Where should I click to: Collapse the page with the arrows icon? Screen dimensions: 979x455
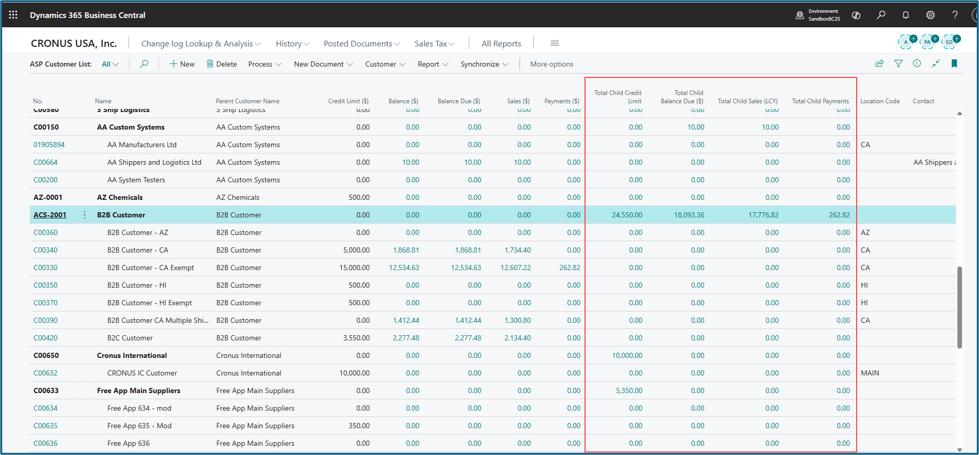tap(935, 63)
